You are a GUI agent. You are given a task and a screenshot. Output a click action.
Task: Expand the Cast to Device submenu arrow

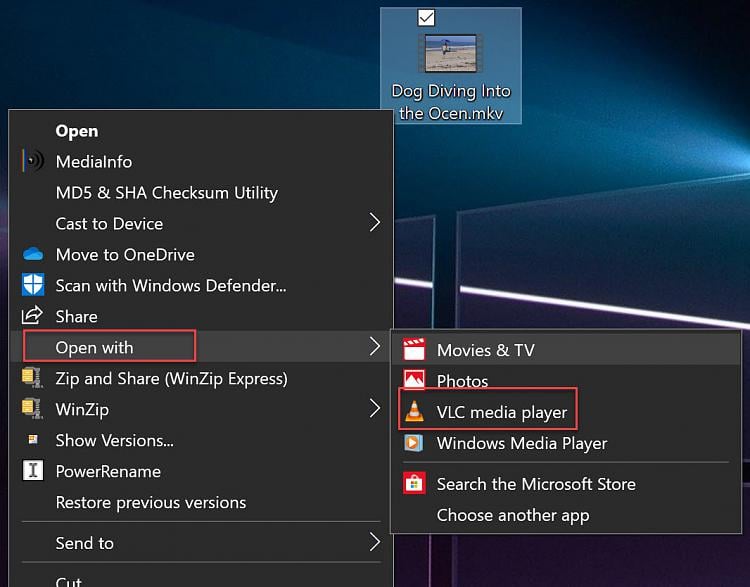point(375,222)
